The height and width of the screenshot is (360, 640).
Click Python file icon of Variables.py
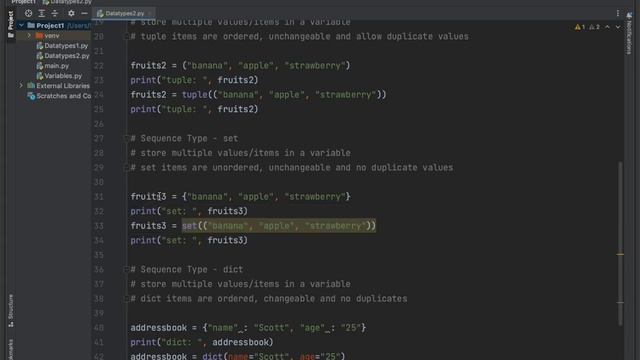[x=40, y=76]
